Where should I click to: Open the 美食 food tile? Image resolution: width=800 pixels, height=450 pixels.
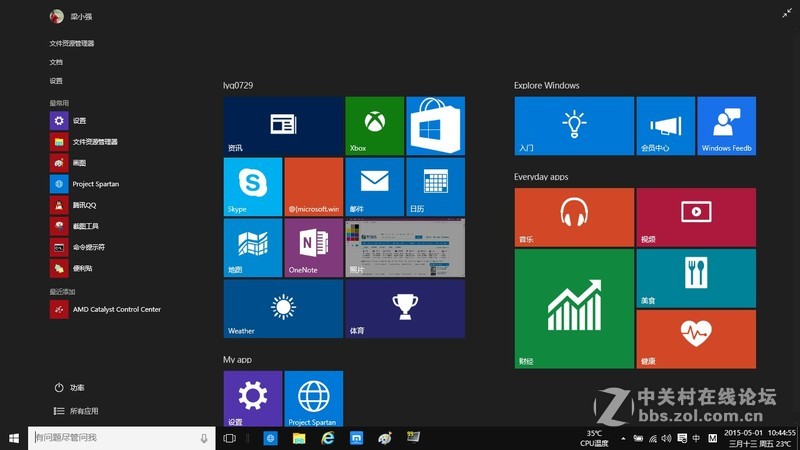(x=696, y=278)
